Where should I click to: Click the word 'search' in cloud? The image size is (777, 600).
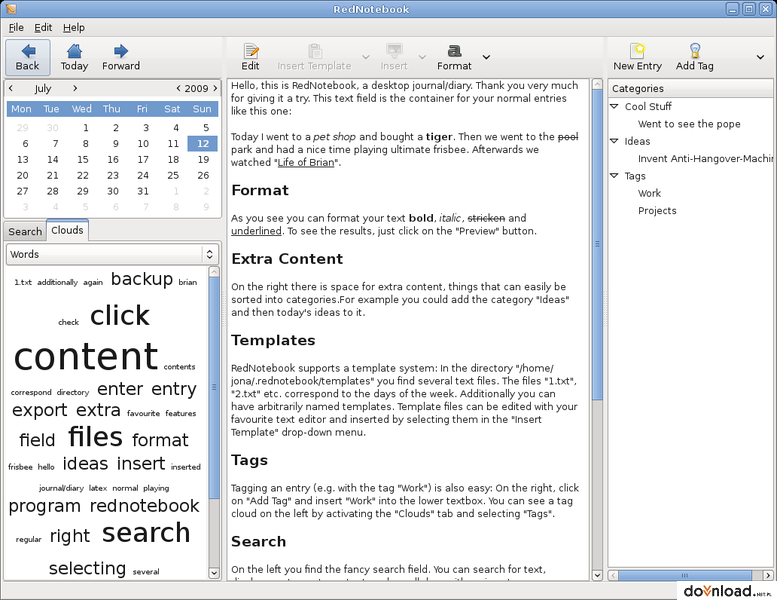(146, 533)
